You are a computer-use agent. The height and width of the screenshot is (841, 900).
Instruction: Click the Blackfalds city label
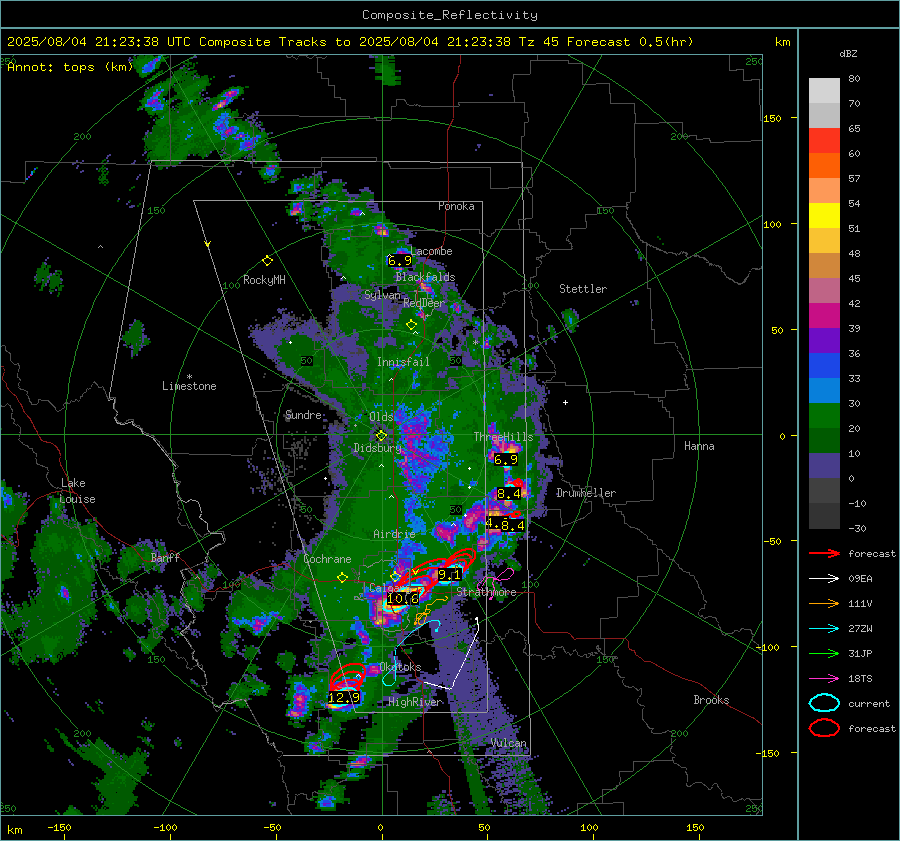coord(425,277)
